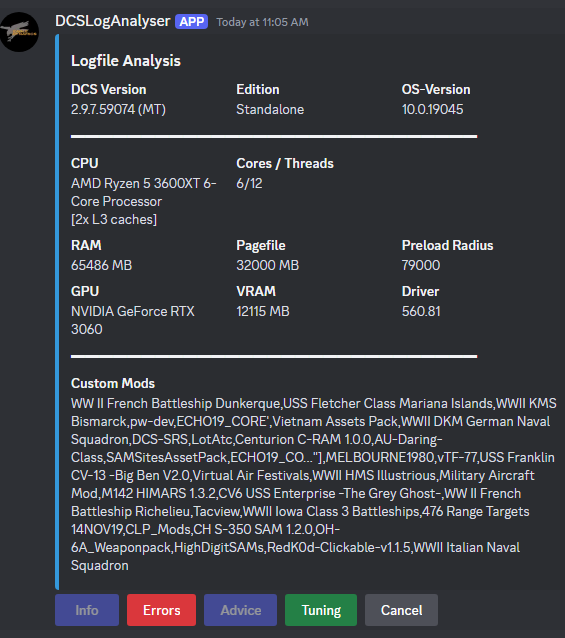The width and height of the screenshot is (565, 638).
Task: Click the Preload Radius 79000 value
Action: click(x=421, y=265)
